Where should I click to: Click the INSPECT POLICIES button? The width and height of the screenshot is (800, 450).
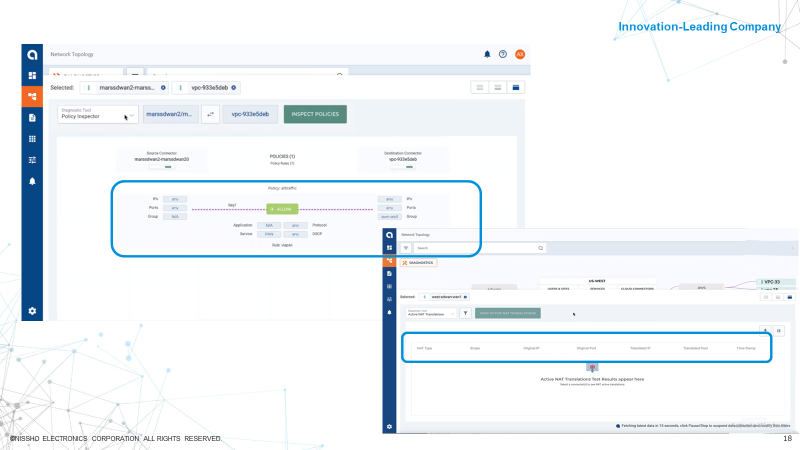coord(315,115)
